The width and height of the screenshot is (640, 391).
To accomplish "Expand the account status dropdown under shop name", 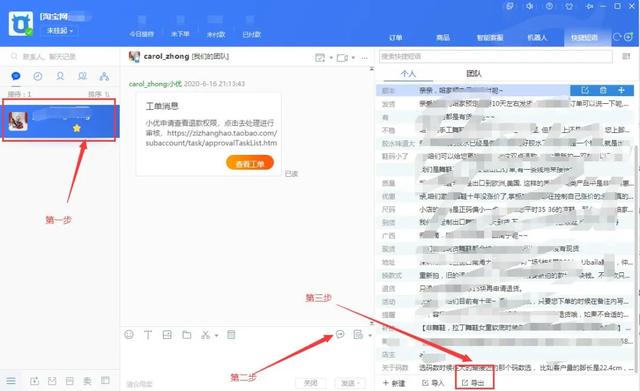I will [60, 31].
